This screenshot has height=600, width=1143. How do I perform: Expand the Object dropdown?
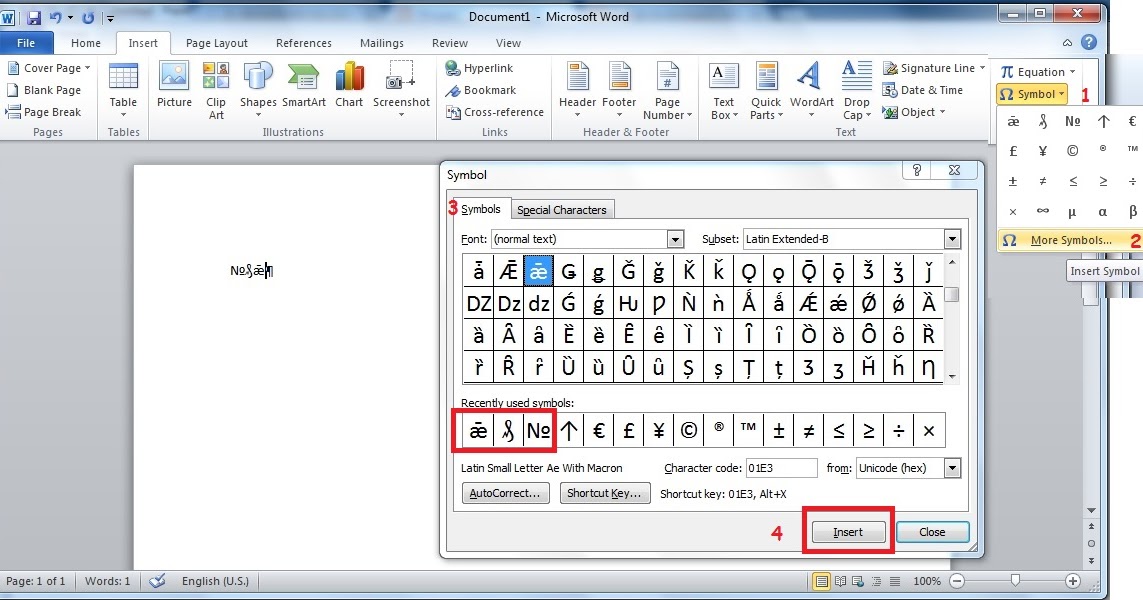click(x=943, y=112)
